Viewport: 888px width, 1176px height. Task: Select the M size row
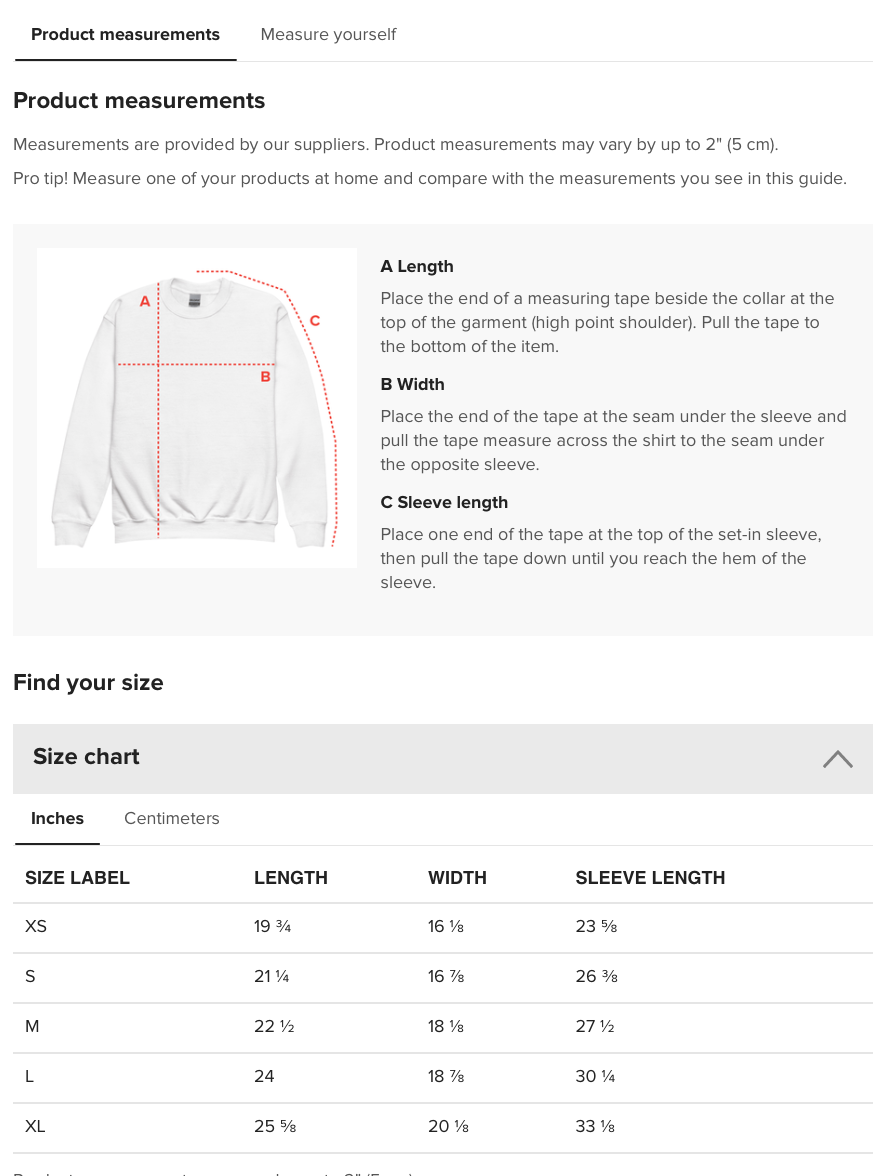point(32,1027)
